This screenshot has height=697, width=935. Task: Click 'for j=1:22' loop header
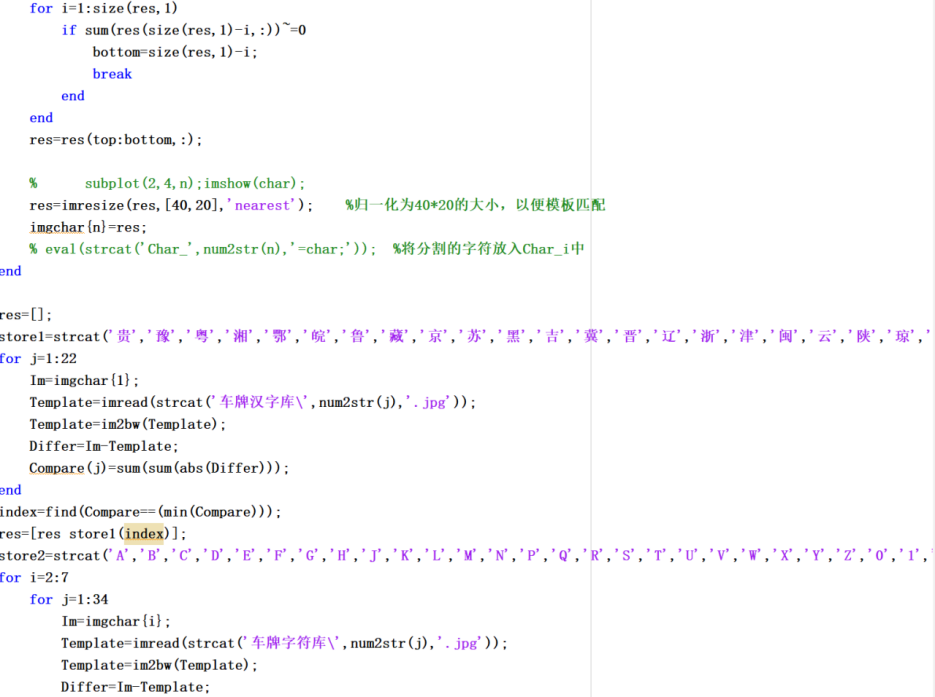38,358
